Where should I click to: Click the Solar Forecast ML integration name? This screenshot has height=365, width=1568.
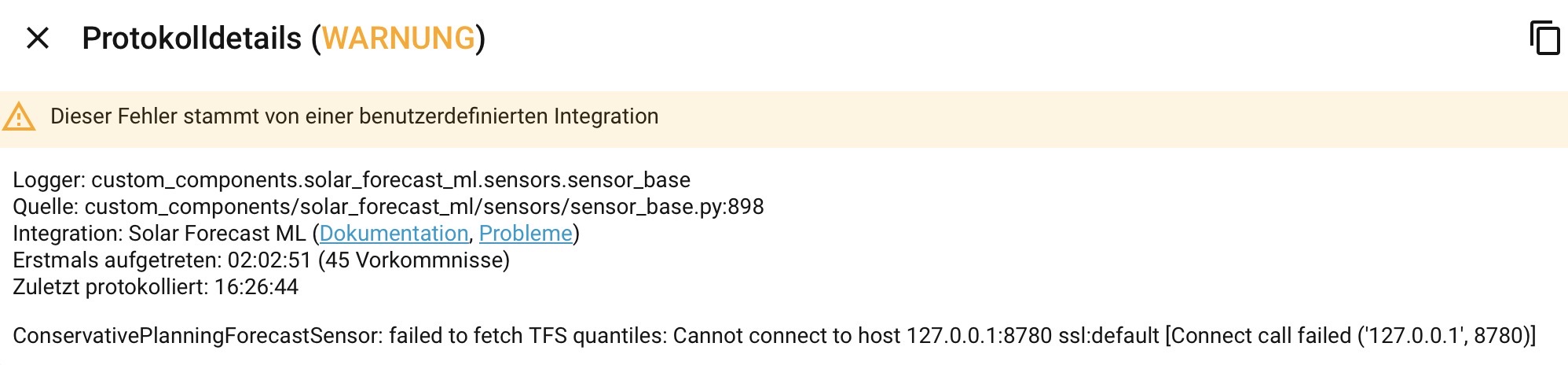tap(217, 234)
